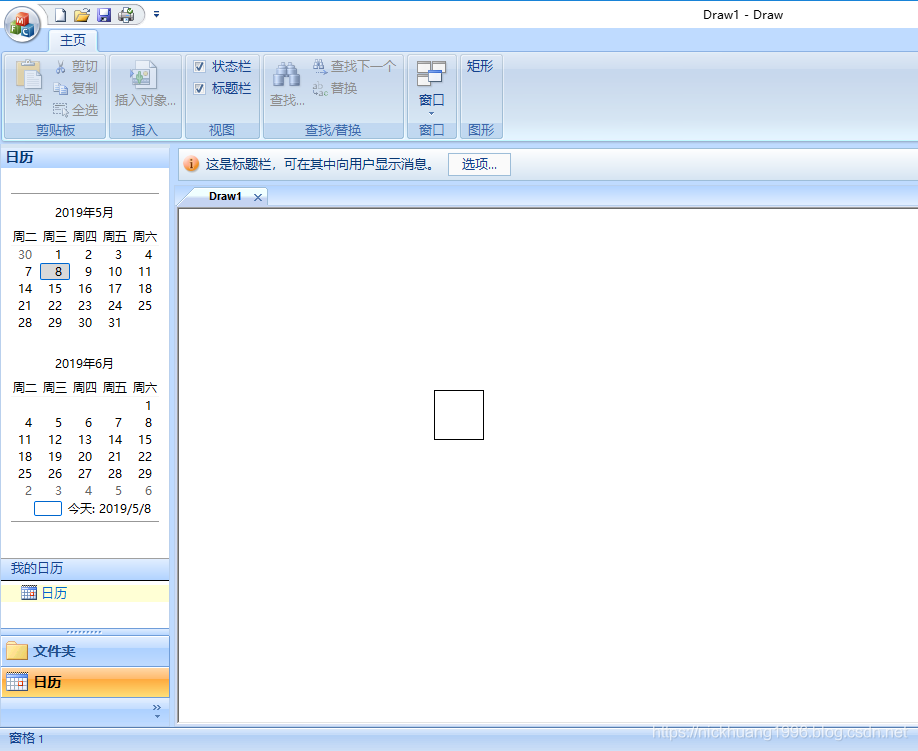Click the 替换 replace button

335,88
